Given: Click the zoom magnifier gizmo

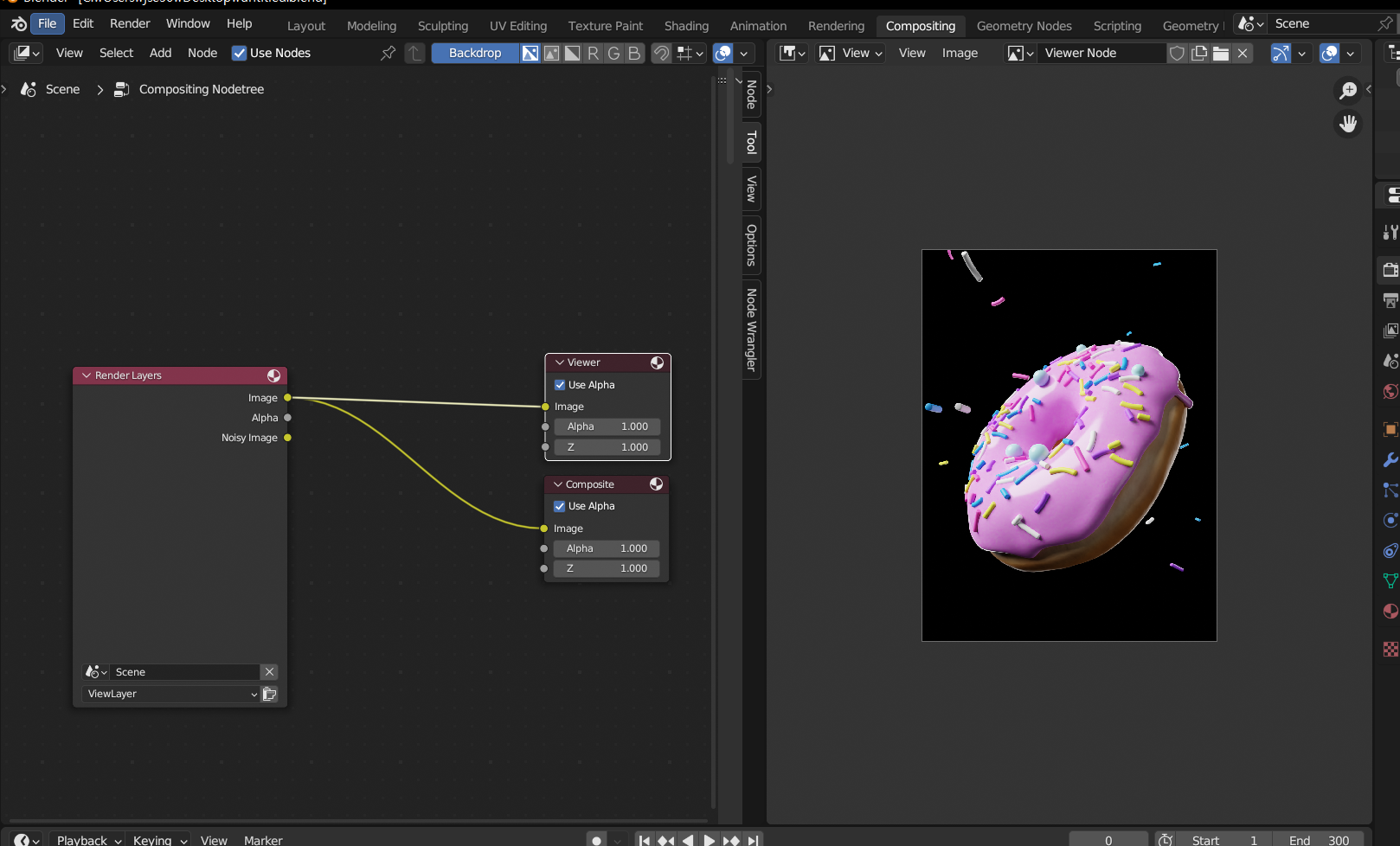Looking at the screenshot, I should tap(1348, 90).
